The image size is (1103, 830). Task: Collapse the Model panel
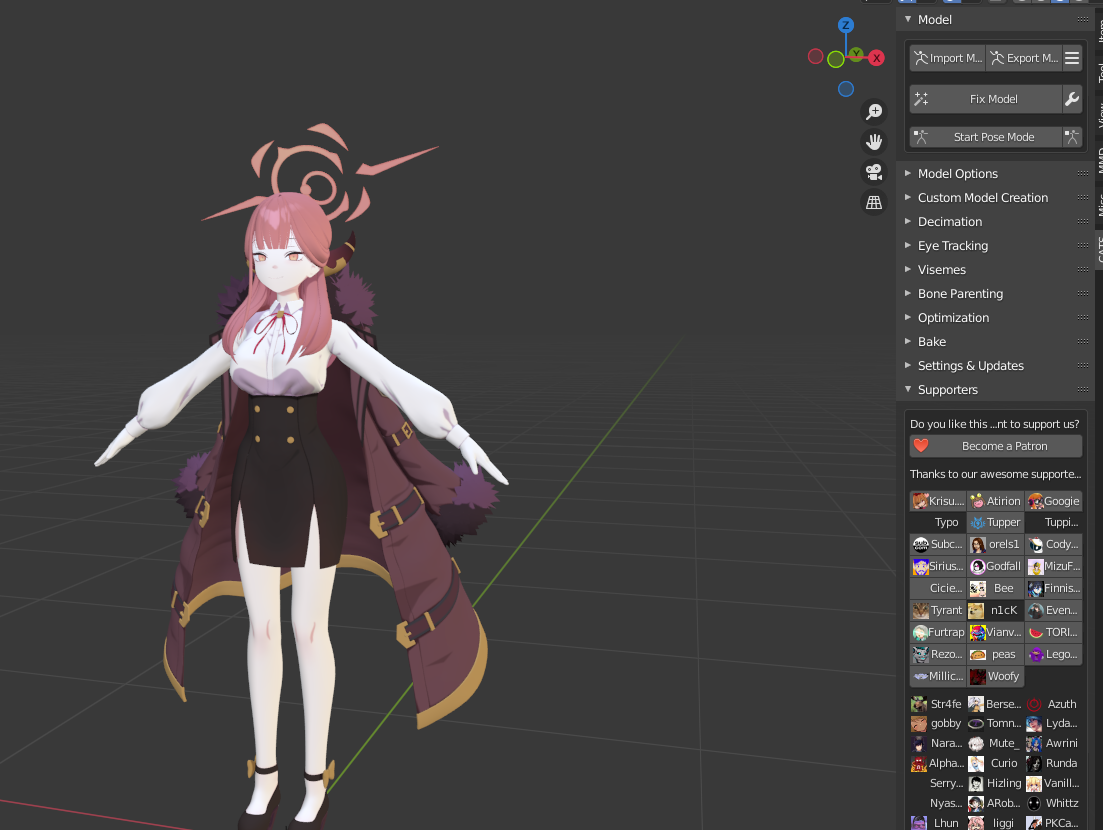click(908, 20)
